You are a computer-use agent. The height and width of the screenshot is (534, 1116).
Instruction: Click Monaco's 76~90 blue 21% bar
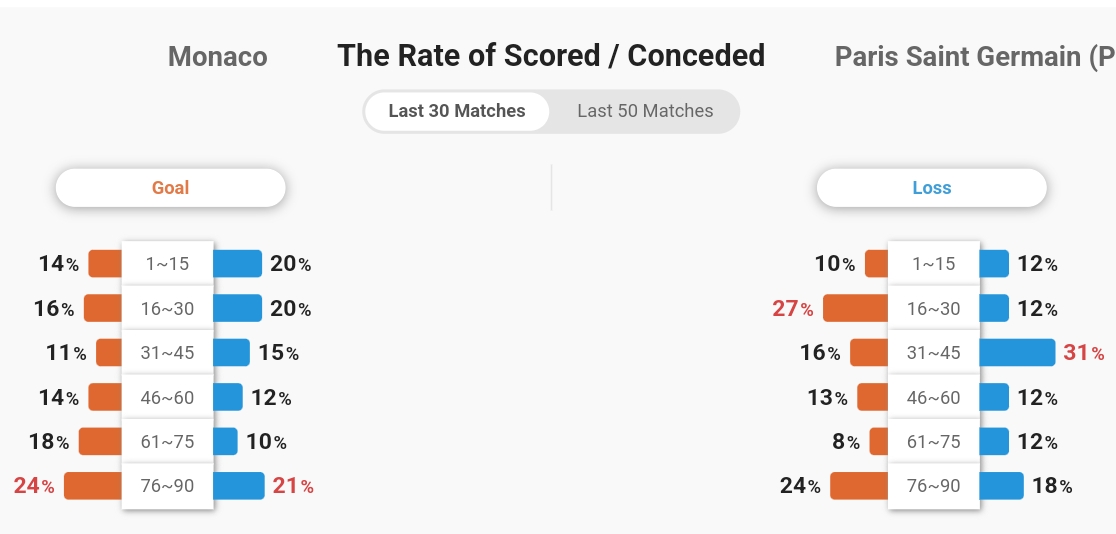click(x=238, y=486)
